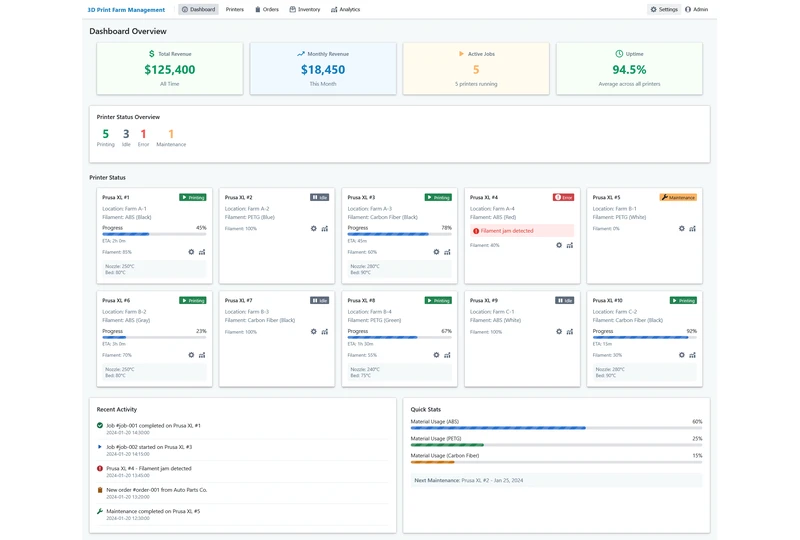
Task: Click chart icon on Prusa XL #4 card
Action: (570, 246)
